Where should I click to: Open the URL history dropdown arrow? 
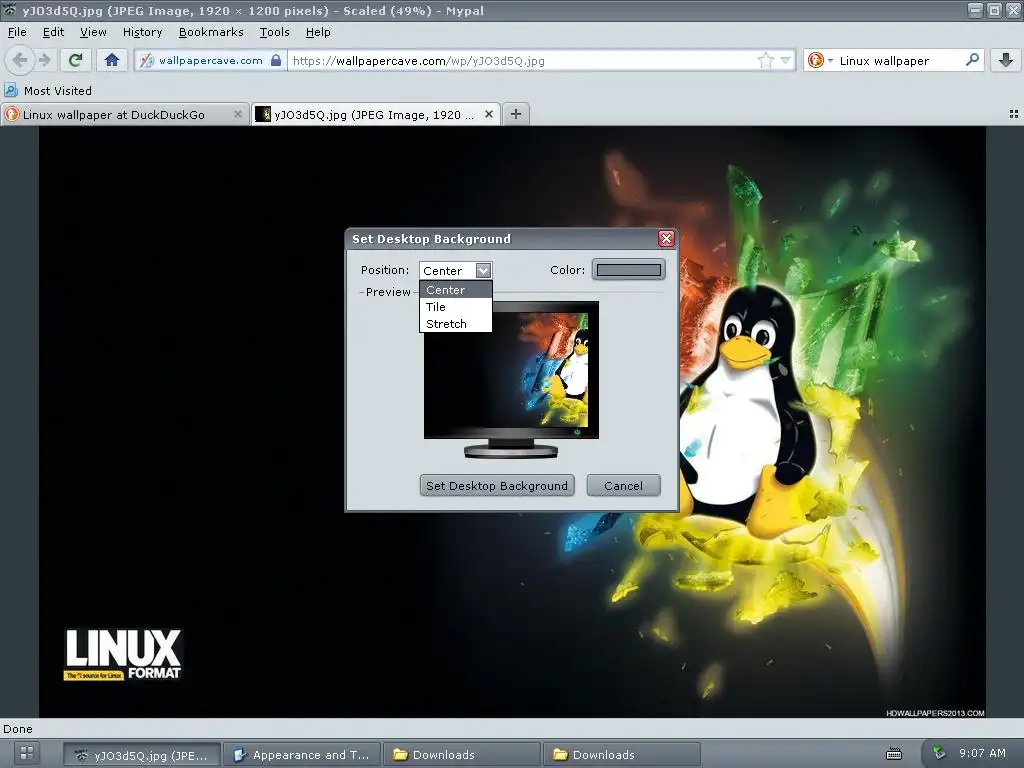[786, 61]
